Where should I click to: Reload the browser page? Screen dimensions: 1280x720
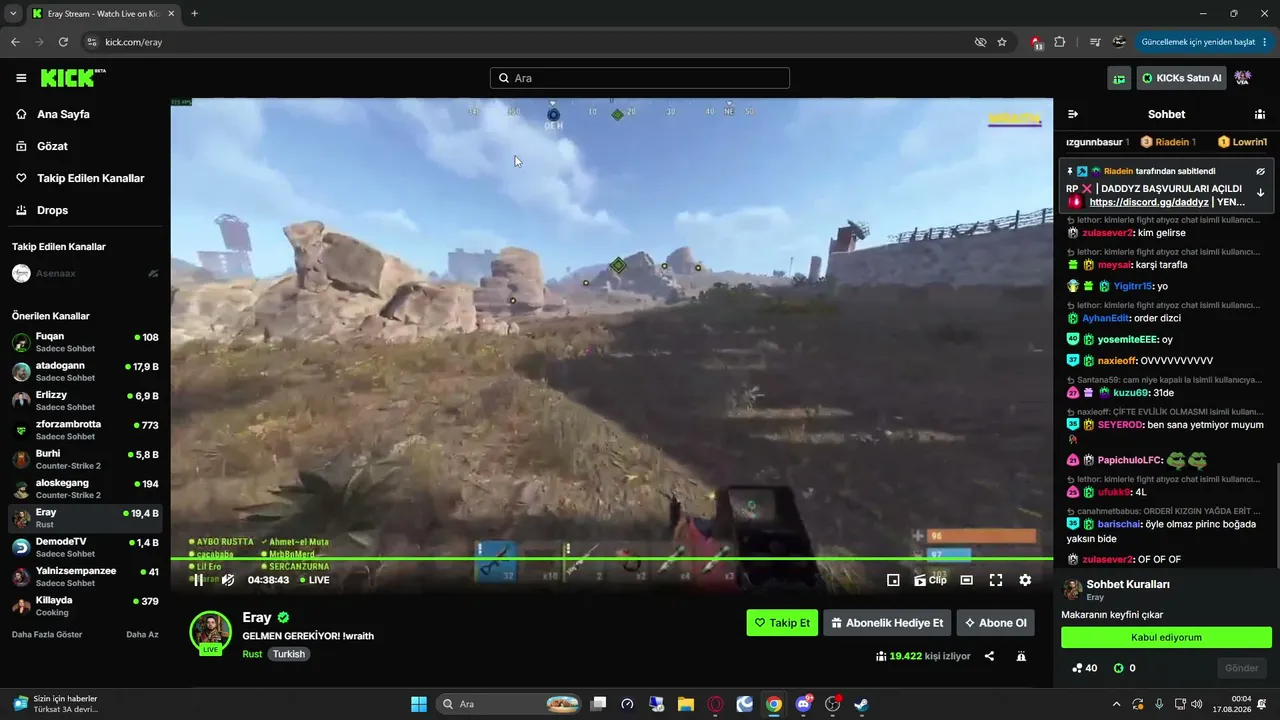point(63,42)
